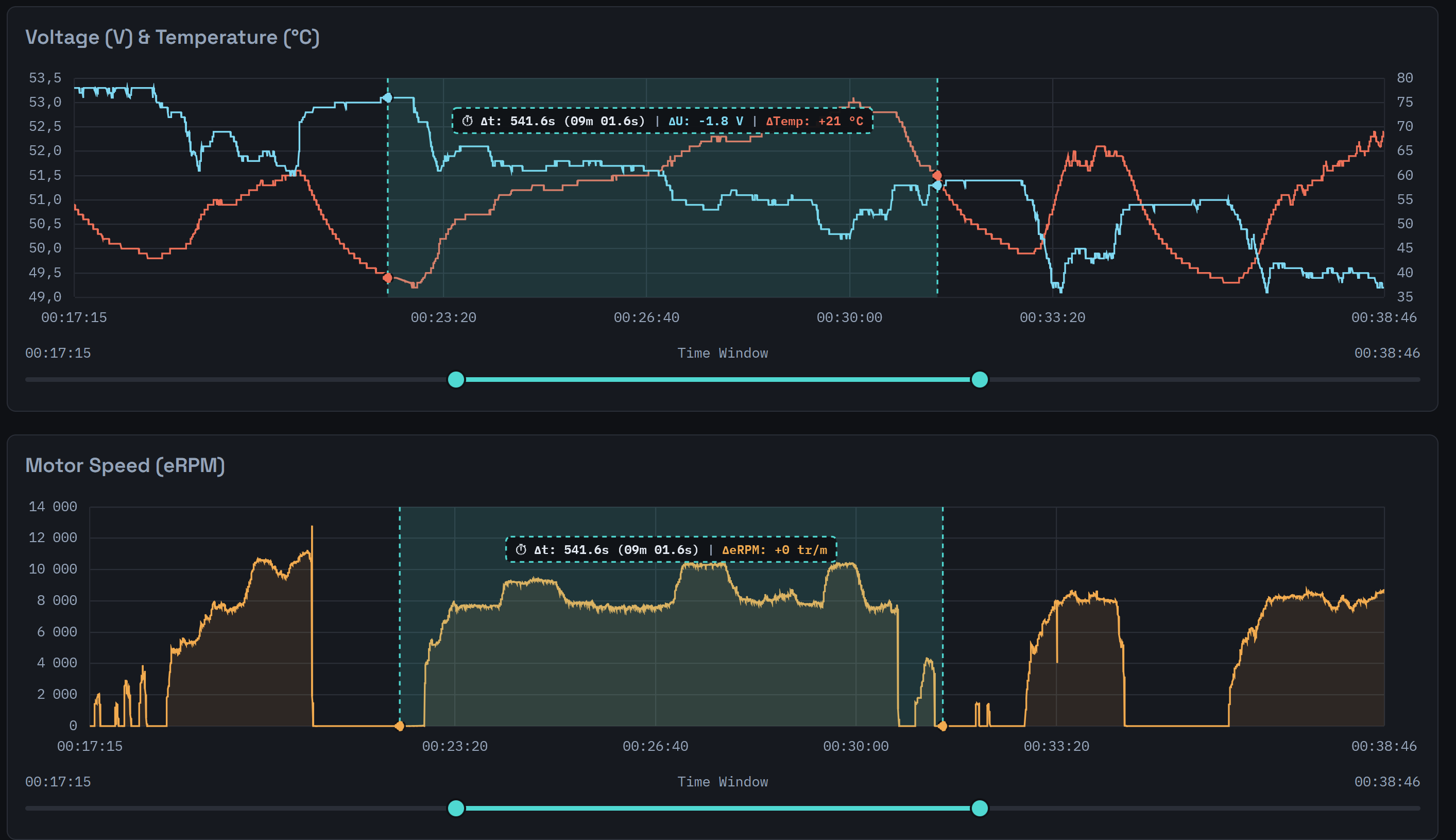
Task: Click the Motor Speed (eRPM) chart title
Action: click(x=125, y=465)
